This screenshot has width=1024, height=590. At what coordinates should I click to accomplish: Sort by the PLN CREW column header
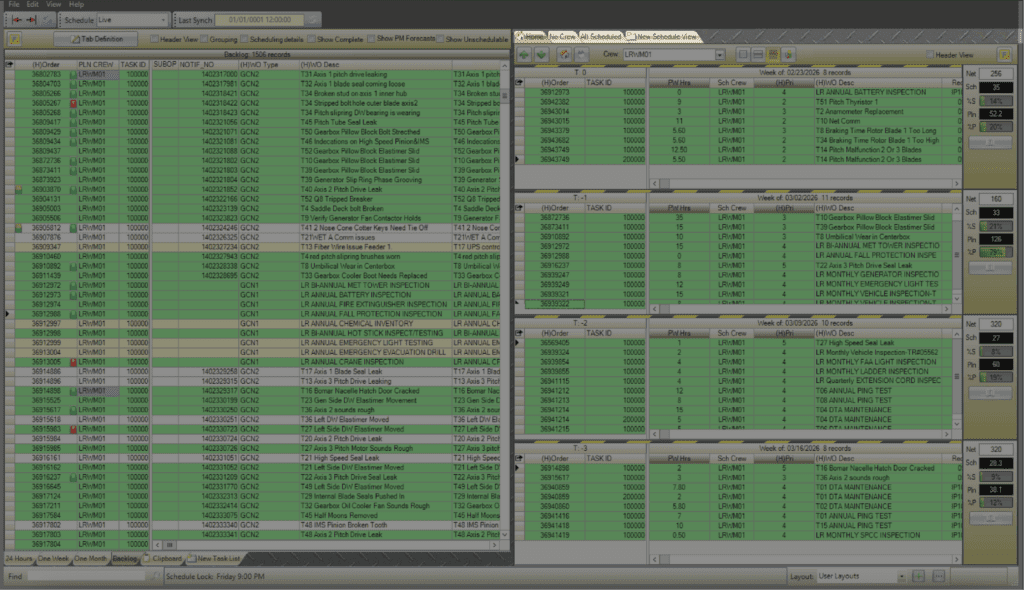click(x=95, y=63)
